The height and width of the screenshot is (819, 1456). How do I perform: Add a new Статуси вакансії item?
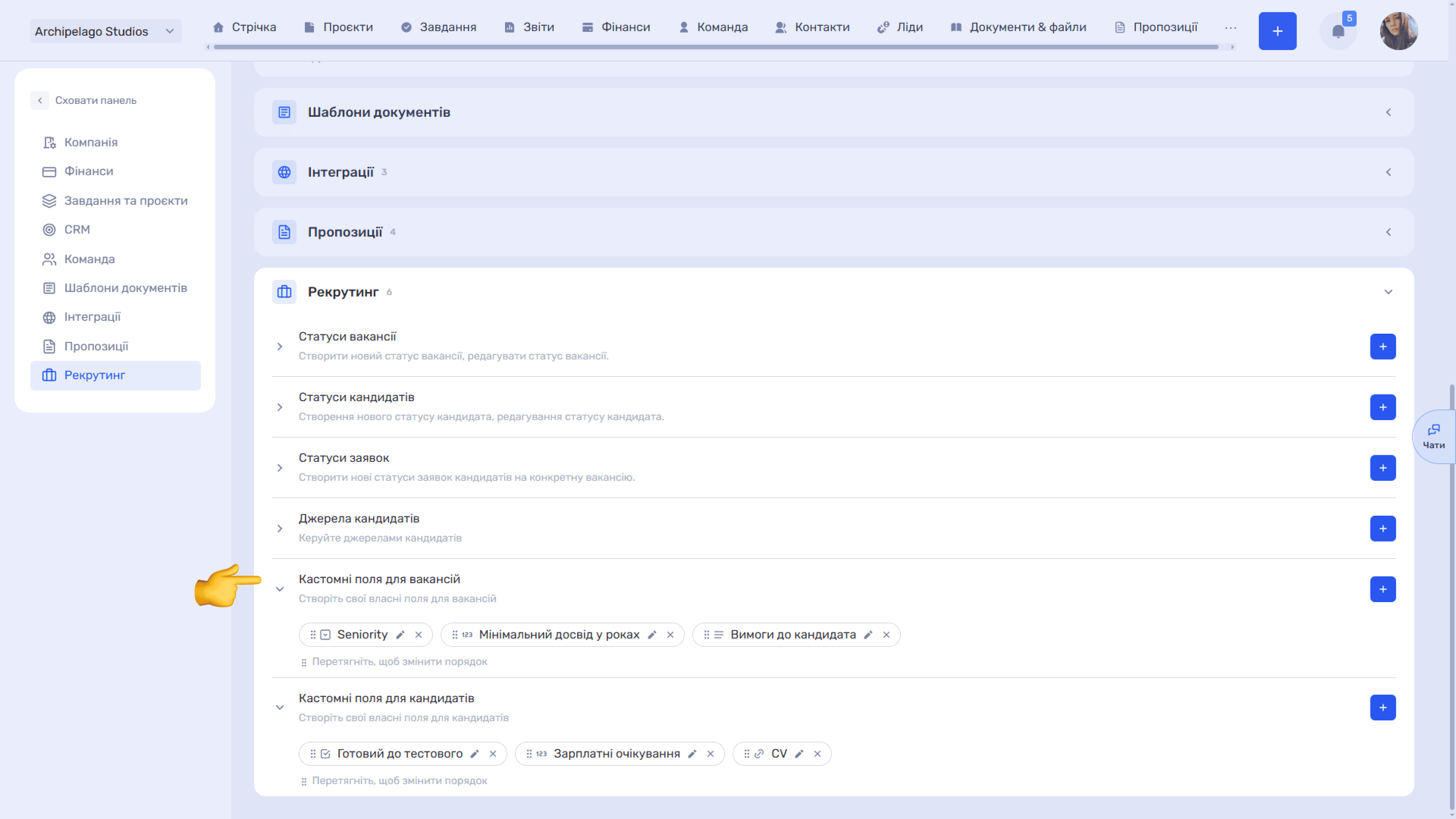point(1382,347)
